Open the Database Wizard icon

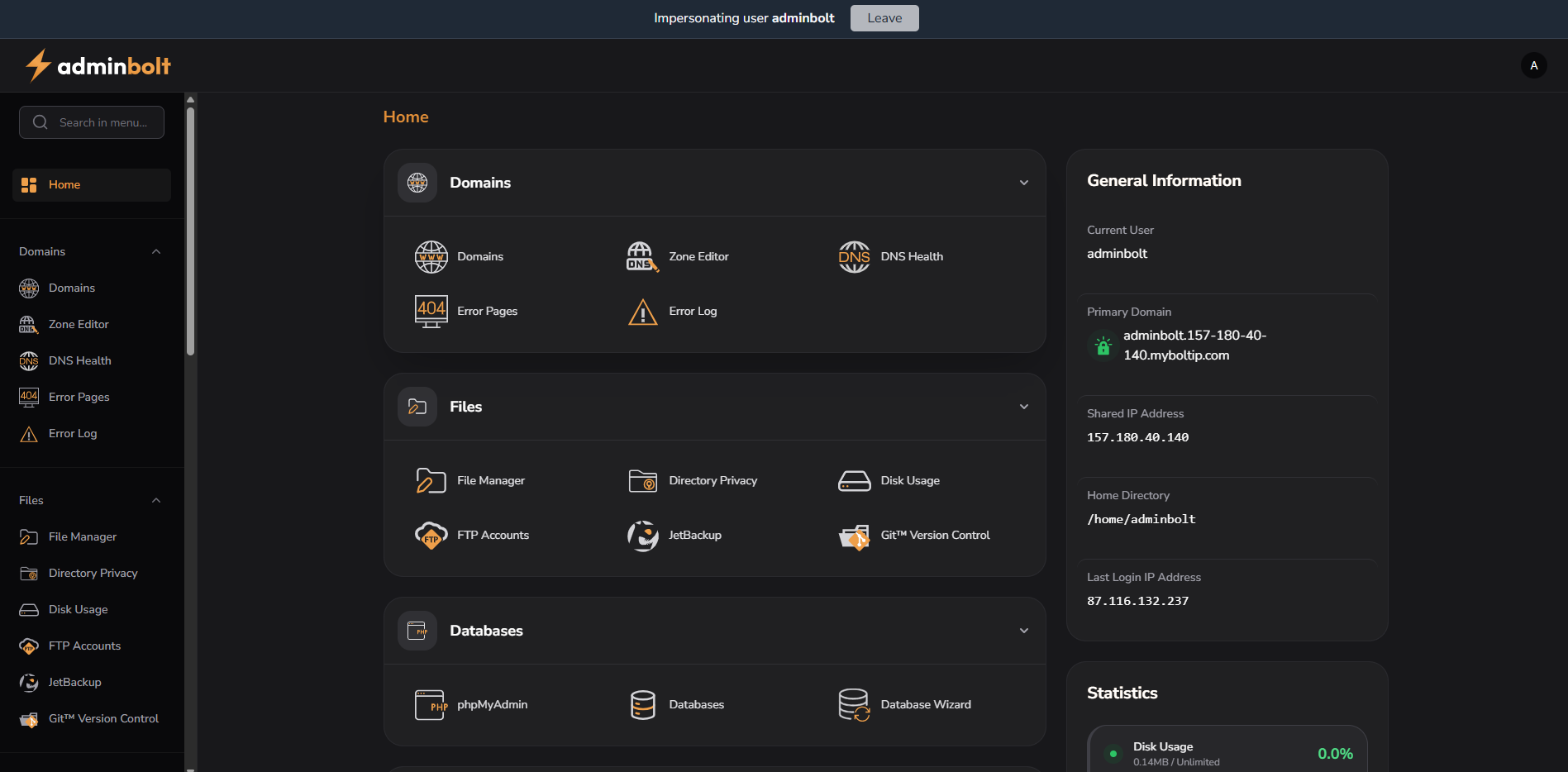pos(854,705)
